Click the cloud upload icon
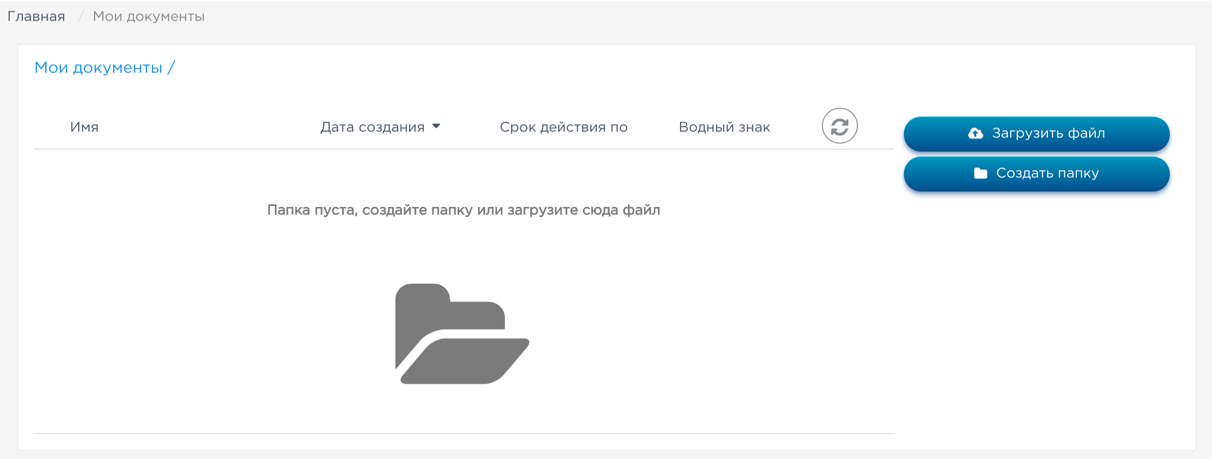 975,133
